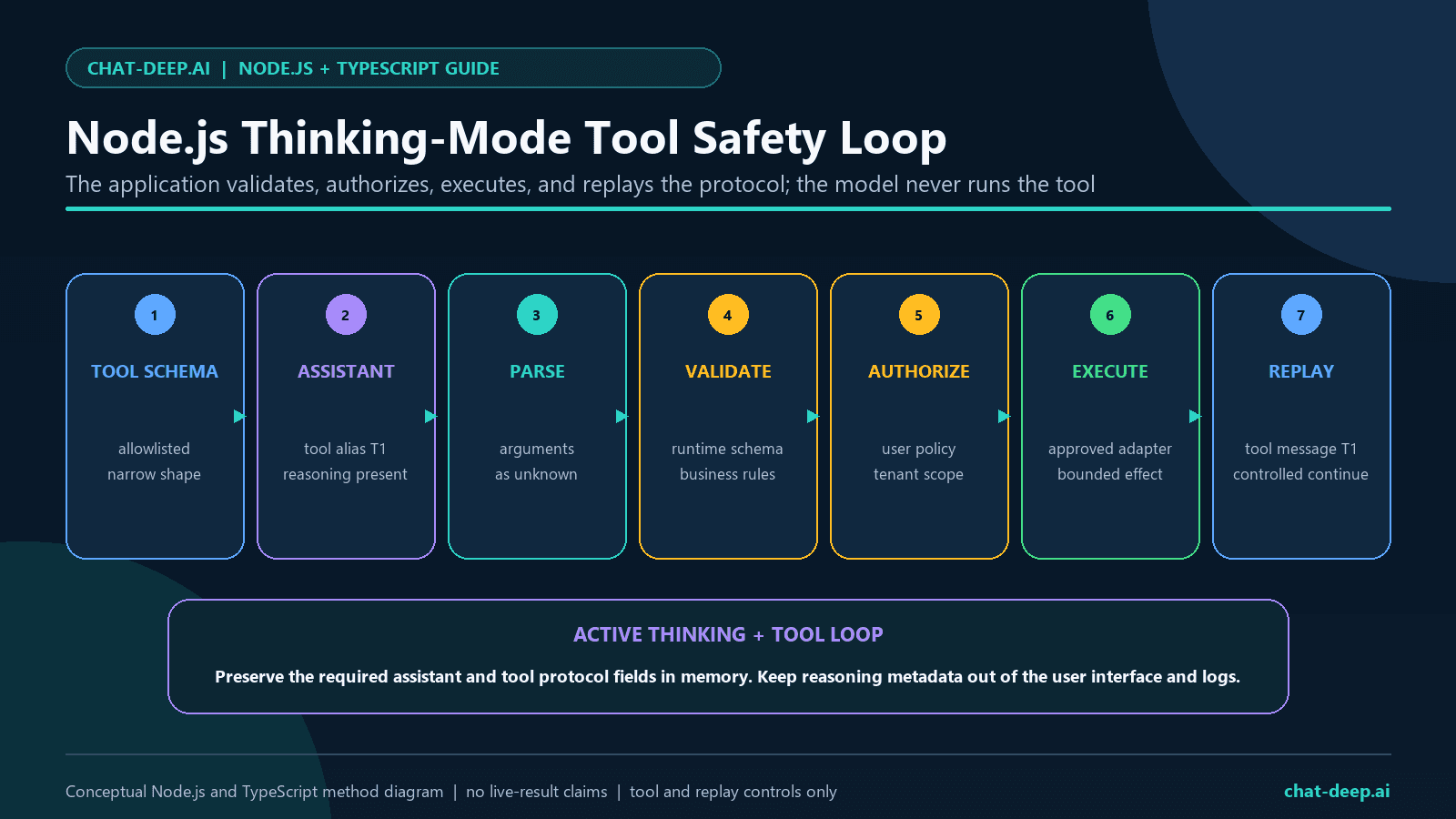Click the 'reasoning present' text
This screenshot has width=1456, height=819.
pyautogui.click(x=346, y=474)
